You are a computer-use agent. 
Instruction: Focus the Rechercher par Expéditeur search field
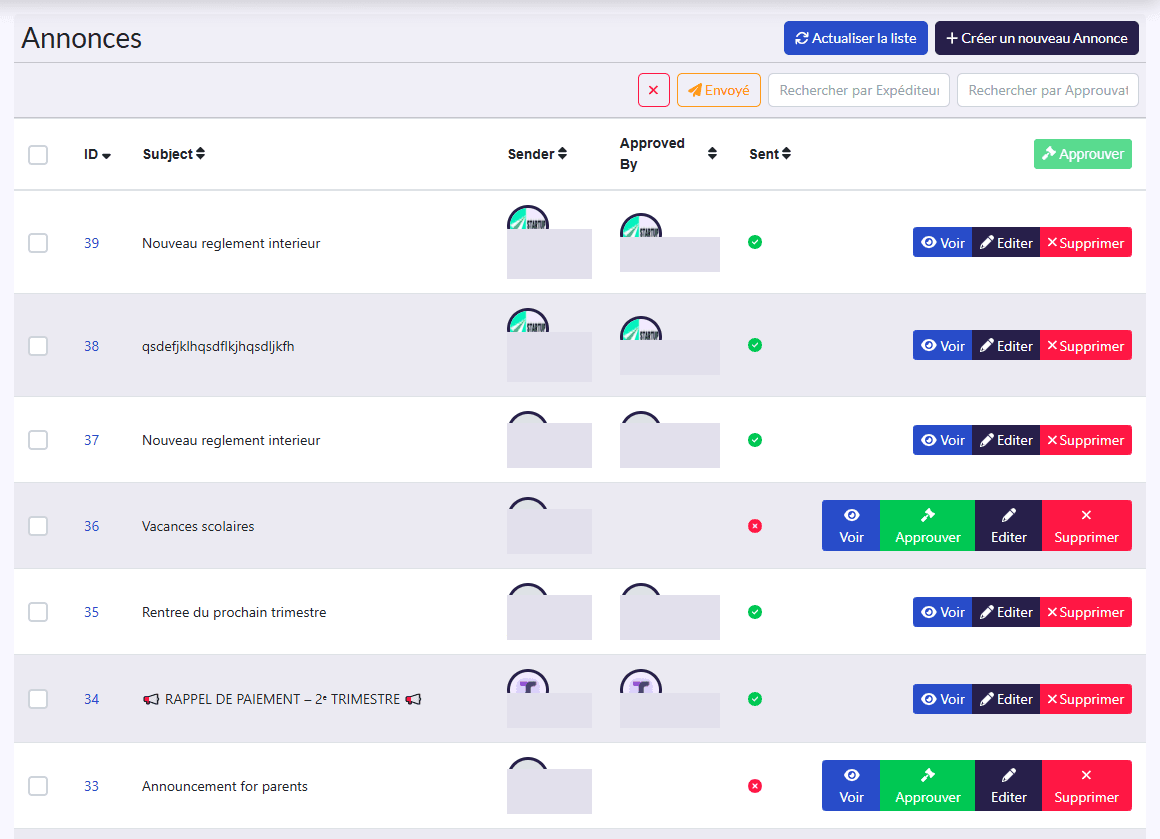click(859, 90)
